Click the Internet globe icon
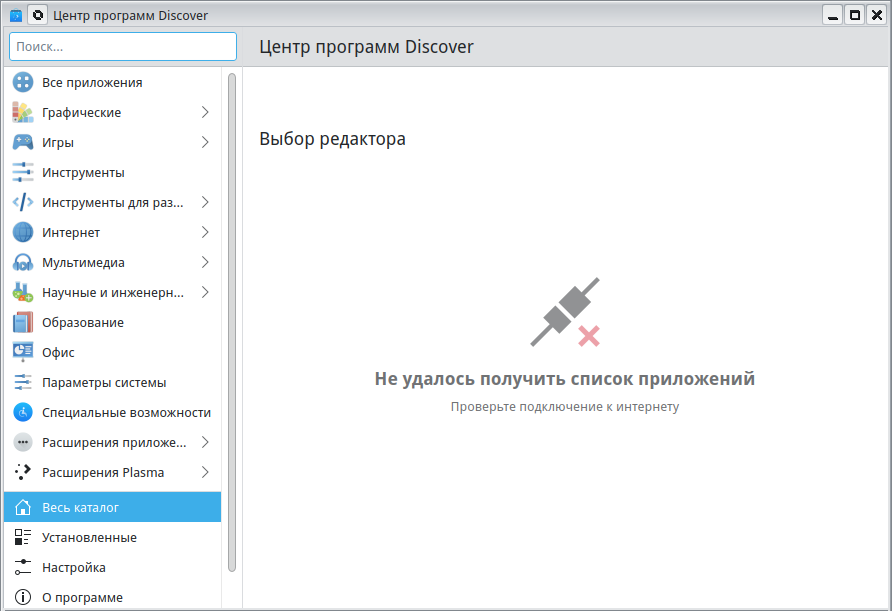 tap(23, 233)
